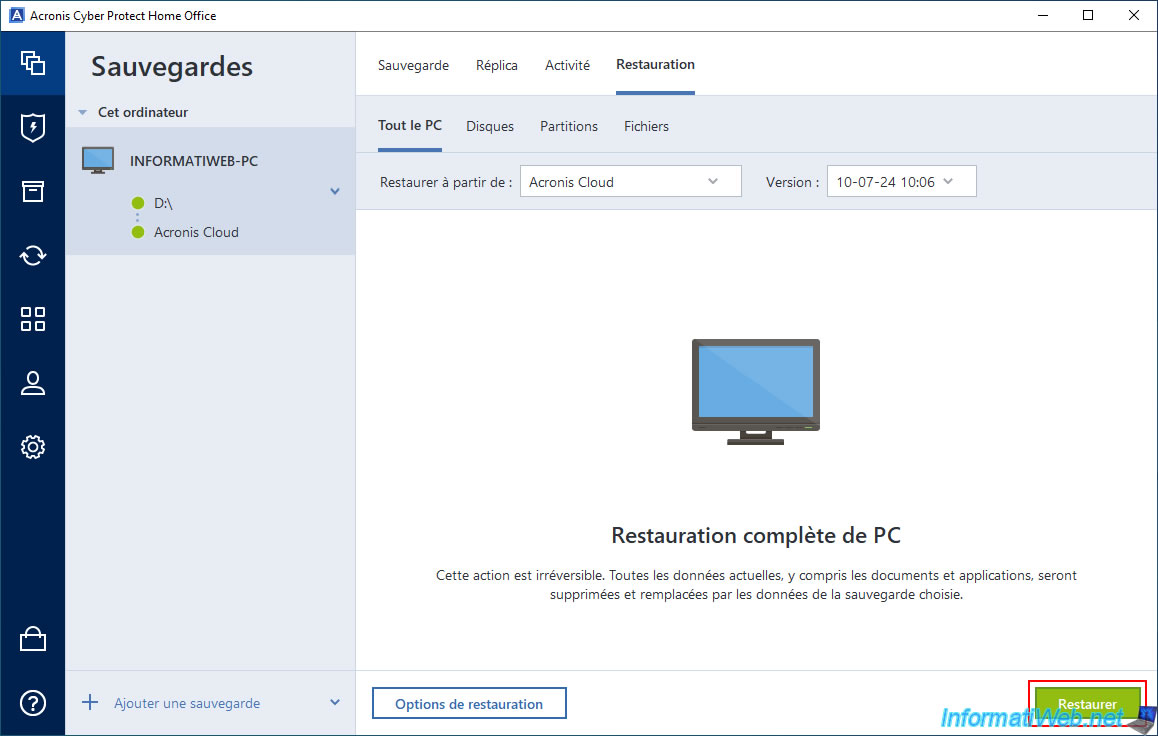
Task: Click the green Restaurer button
Action: click(1087, 704)
